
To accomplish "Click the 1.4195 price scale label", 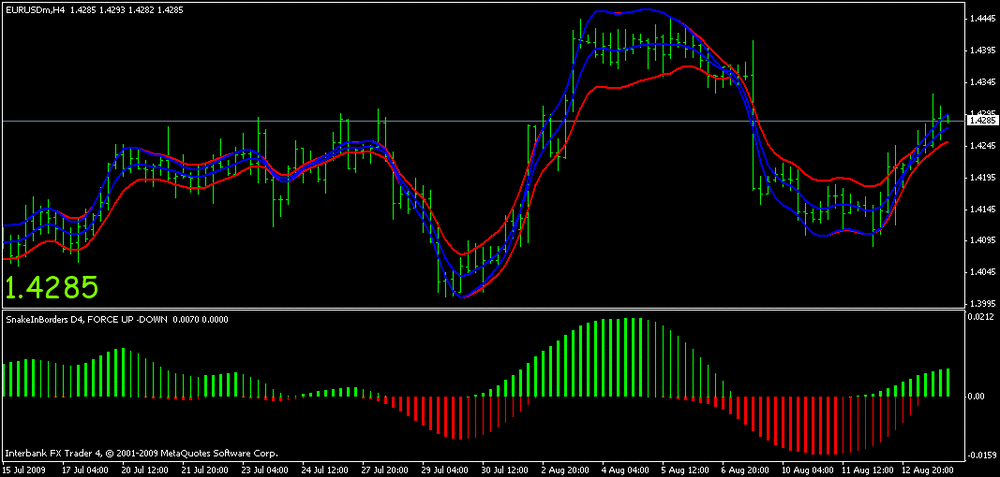I will click(982, 177).
